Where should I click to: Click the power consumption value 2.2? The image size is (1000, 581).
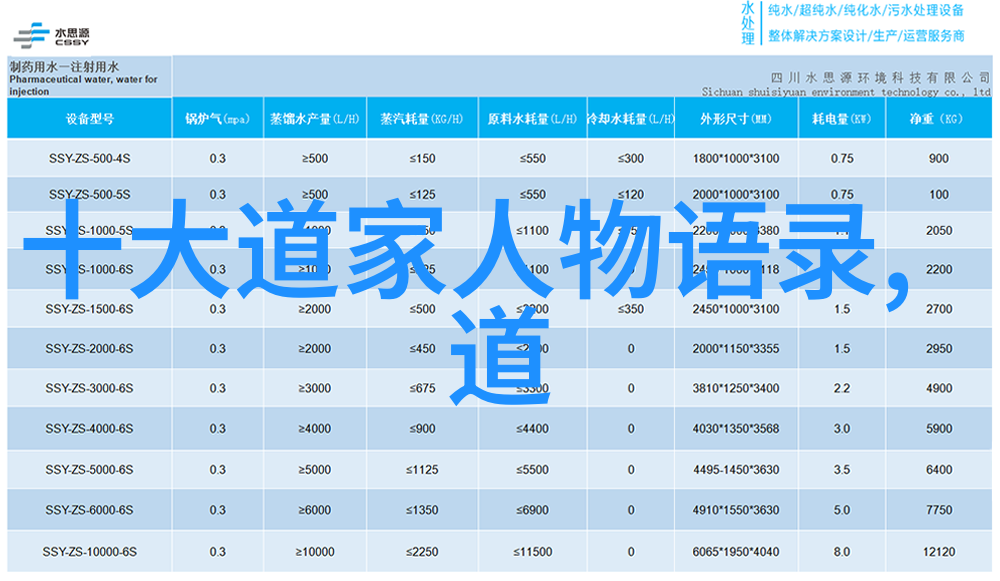(842, 388)
